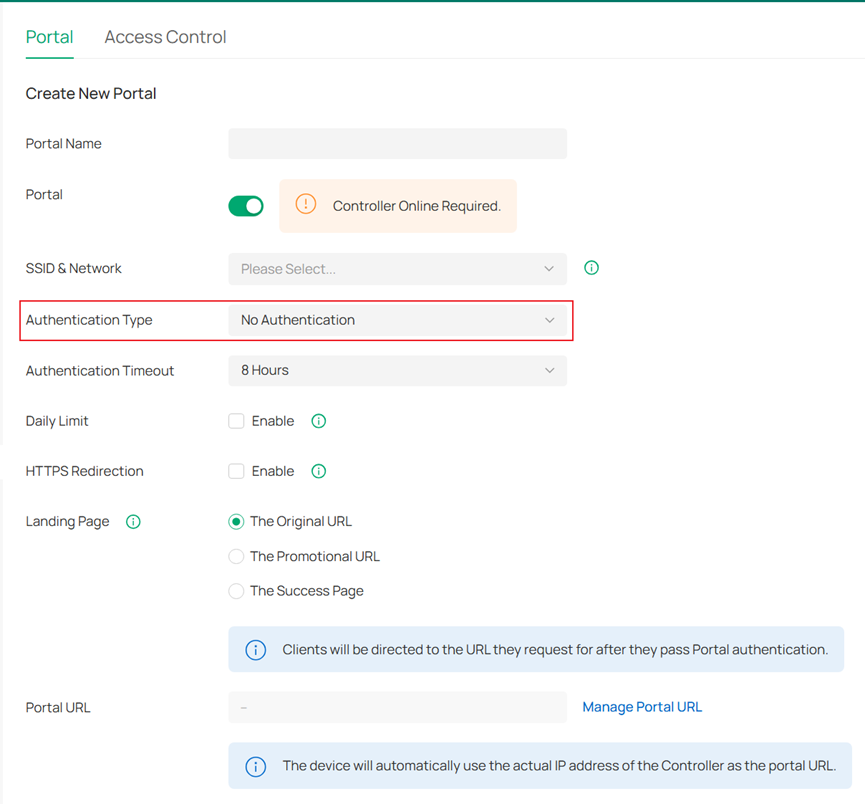Select the Portal tab
This screenshot has width=865, height=804.
click(x=49, y=37)
